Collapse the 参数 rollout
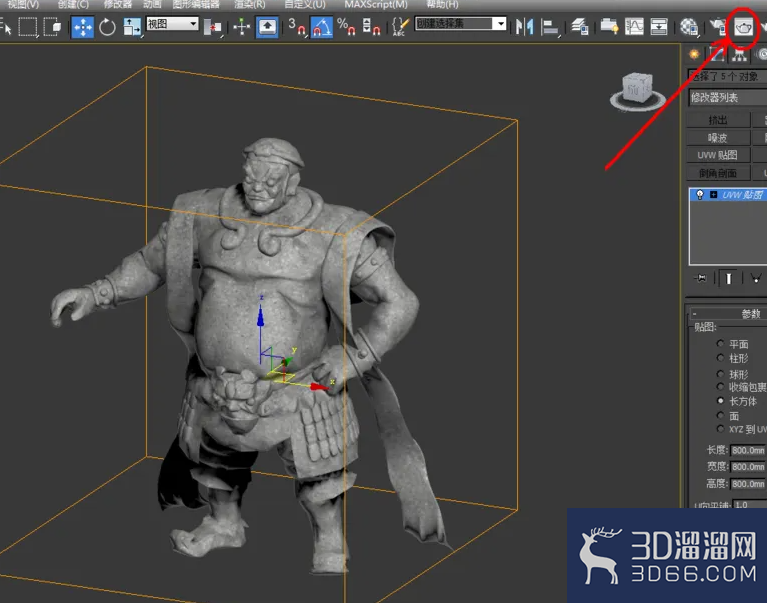The image size is (767, 603). (694, 313)
